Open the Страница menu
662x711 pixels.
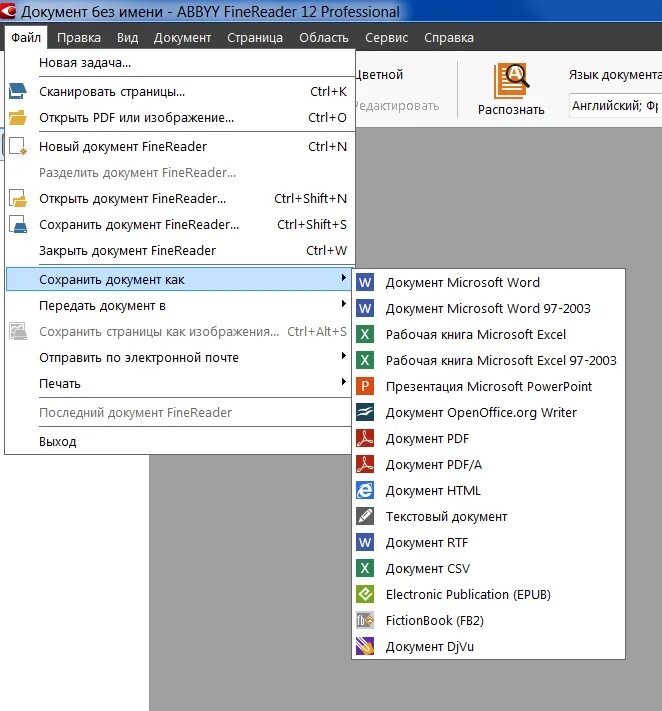pyautogui.click(x=255, y=37)
